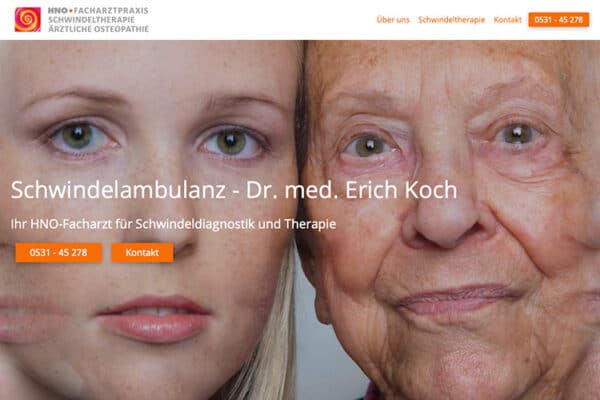Click the elderly woman's mouth in the photo

click(459, 299)
